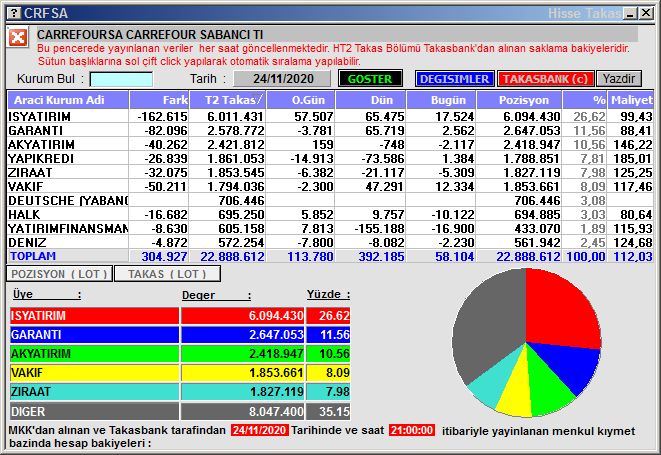Screen dimensions: 661x455
Task: Click the Kurum Bul search field
Action: [121, 79]
